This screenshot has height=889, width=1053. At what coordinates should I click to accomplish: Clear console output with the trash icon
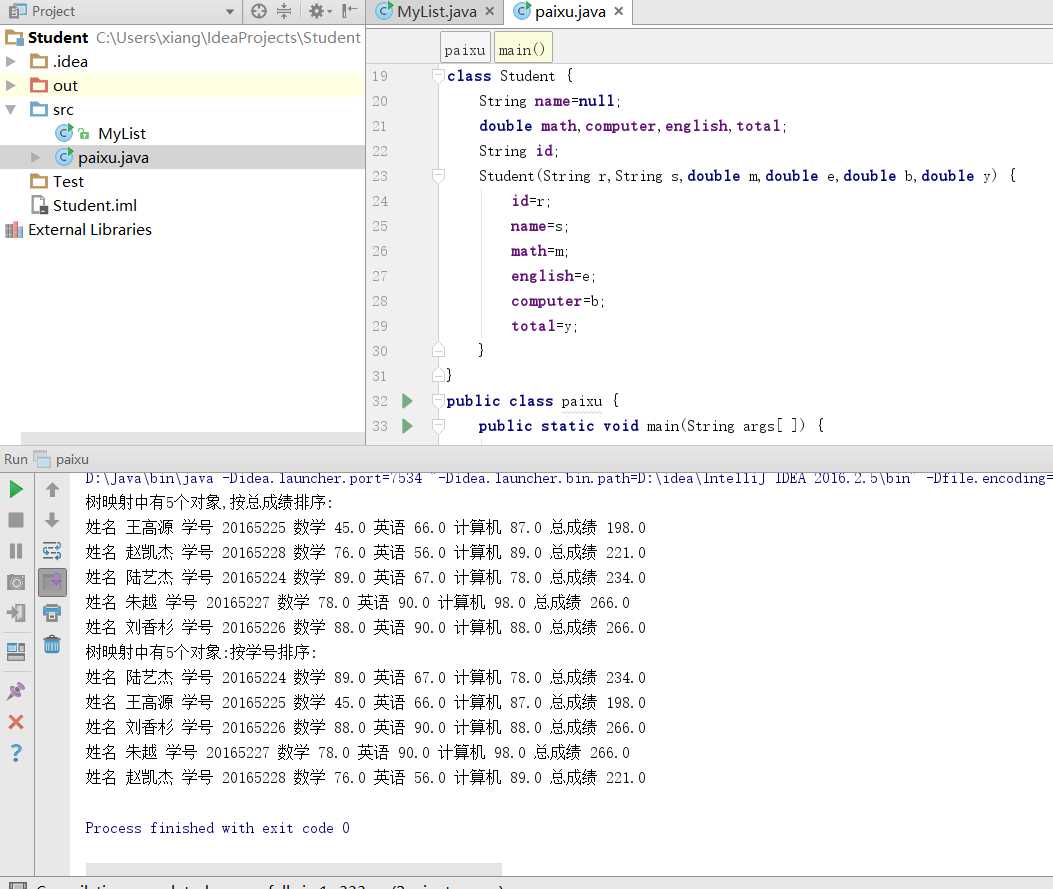tap(52, 644)
